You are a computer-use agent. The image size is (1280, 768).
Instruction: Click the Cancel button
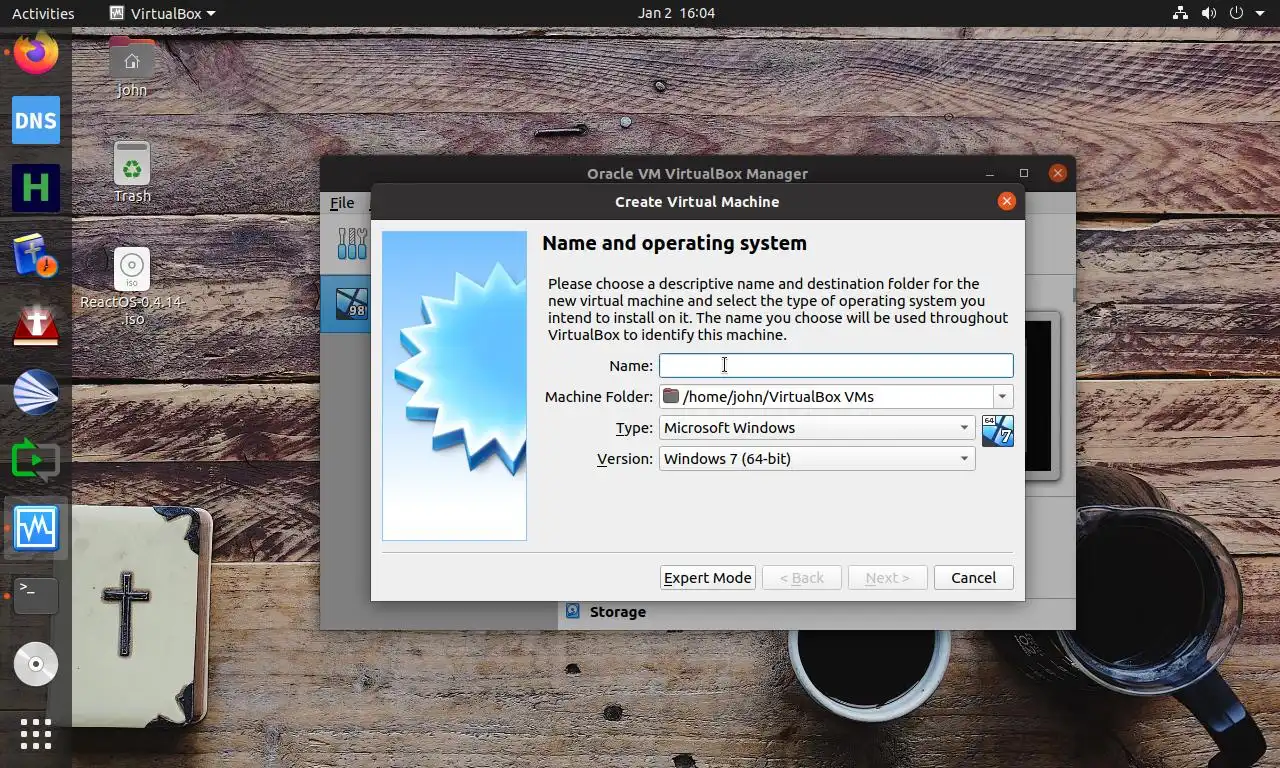pos(973,578)
